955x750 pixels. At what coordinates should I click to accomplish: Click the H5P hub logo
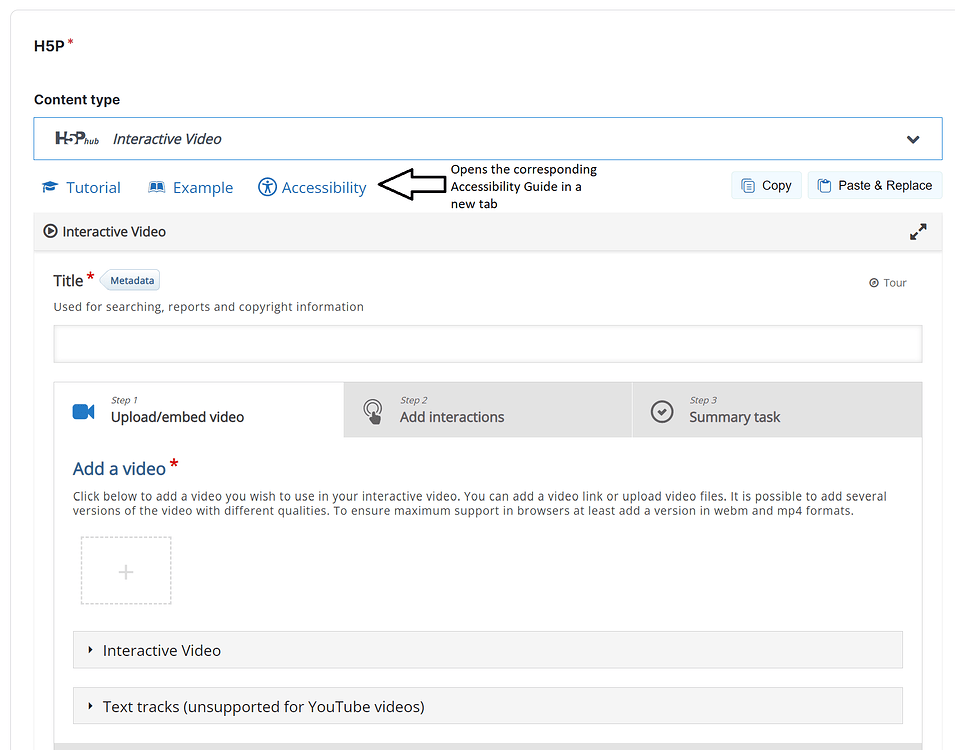pyautogui.click(x=77, y=138)
